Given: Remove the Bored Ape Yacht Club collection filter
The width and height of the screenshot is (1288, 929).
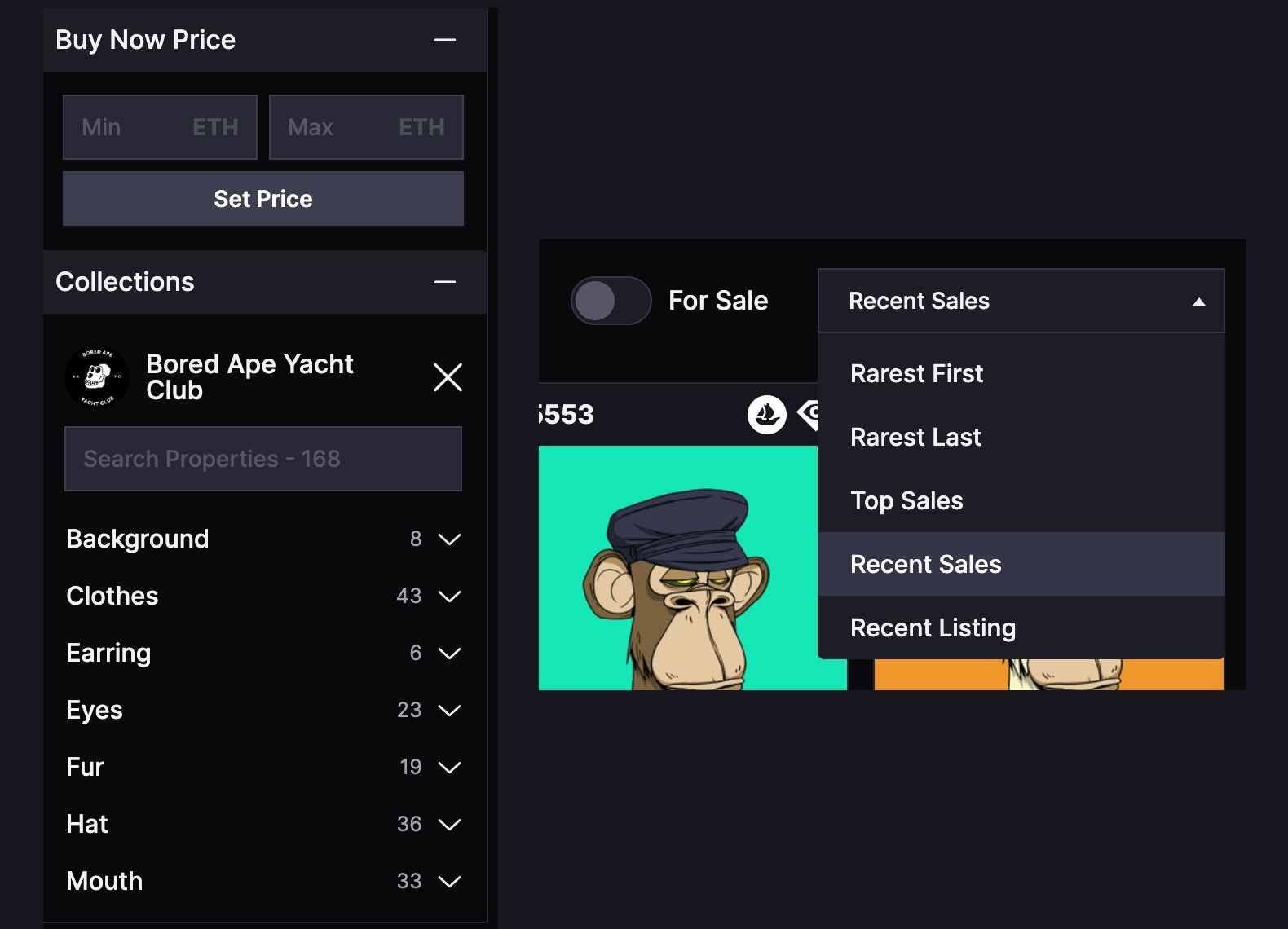Looking at the screenshot, I should pyautogui.click(x=448, y=377).
